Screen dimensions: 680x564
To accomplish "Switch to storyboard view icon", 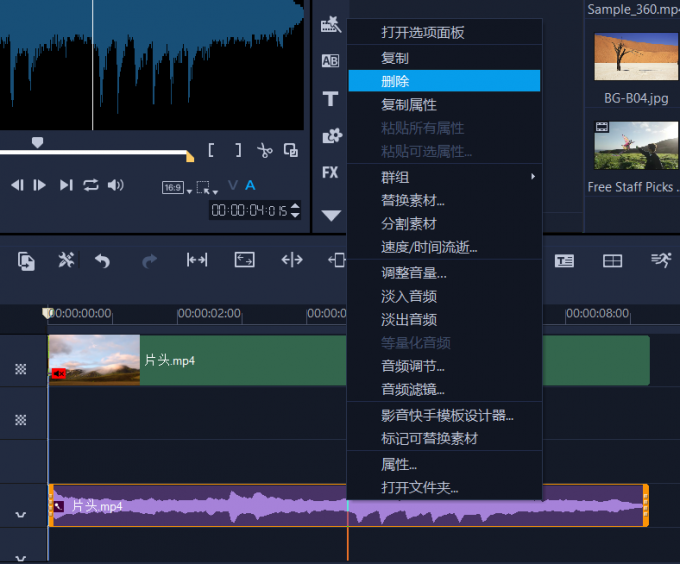I will click(x=26, y=261).
